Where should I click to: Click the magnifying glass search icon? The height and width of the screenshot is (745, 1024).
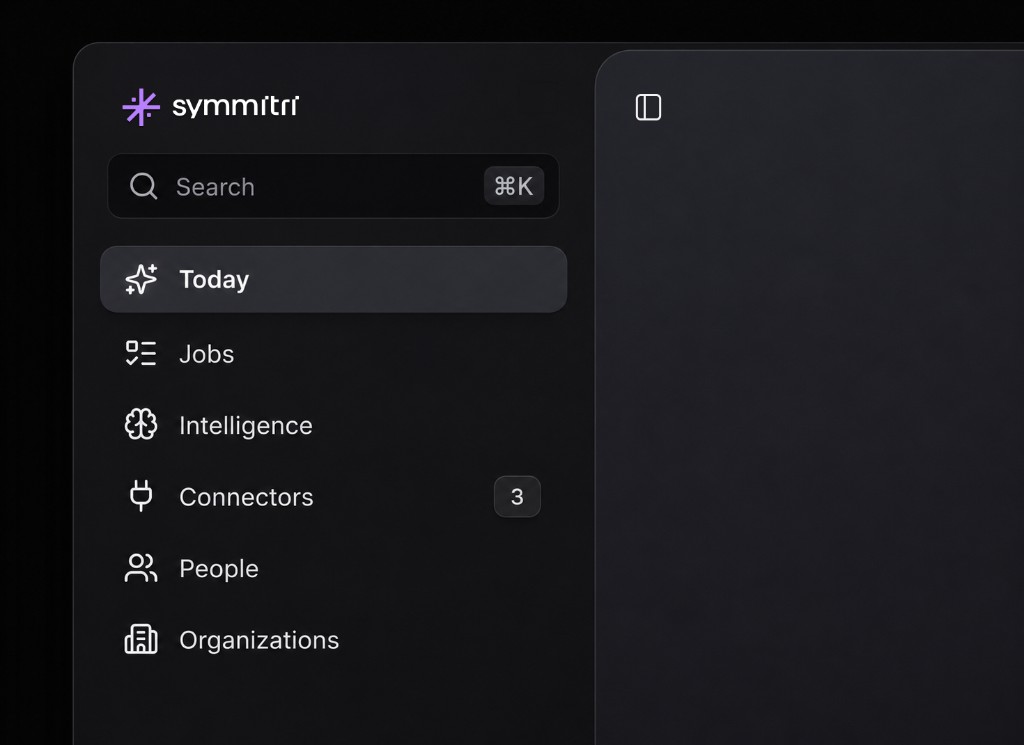click(x=144, y=186)
